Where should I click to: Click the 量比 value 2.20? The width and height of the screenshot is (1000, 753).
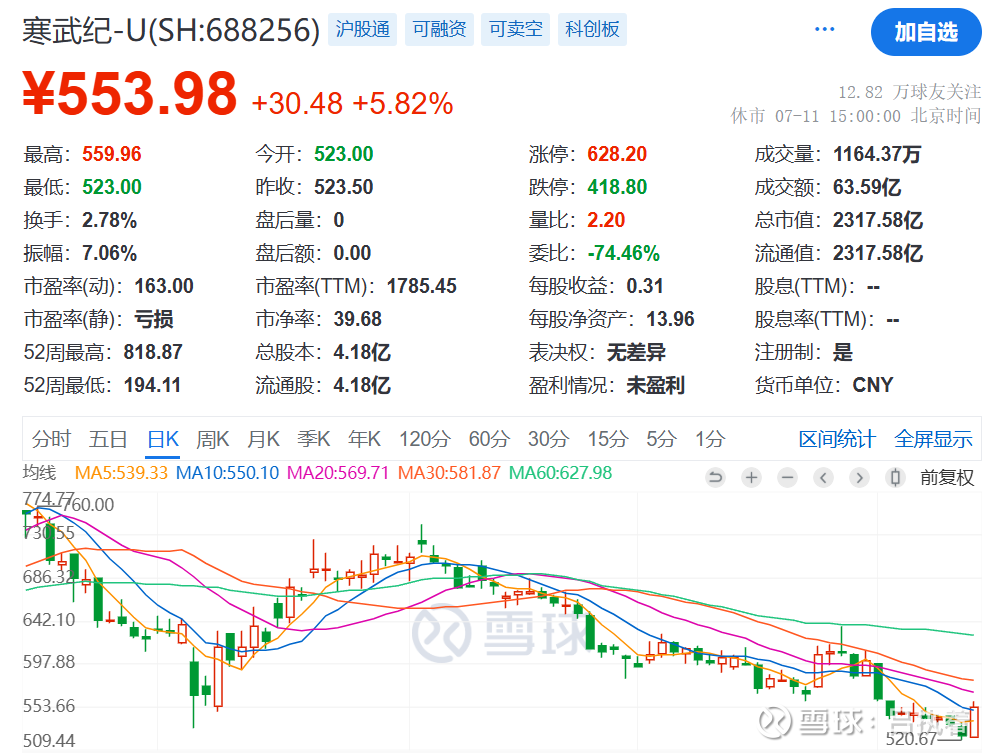pyautogui.click(x=606, y=220)
